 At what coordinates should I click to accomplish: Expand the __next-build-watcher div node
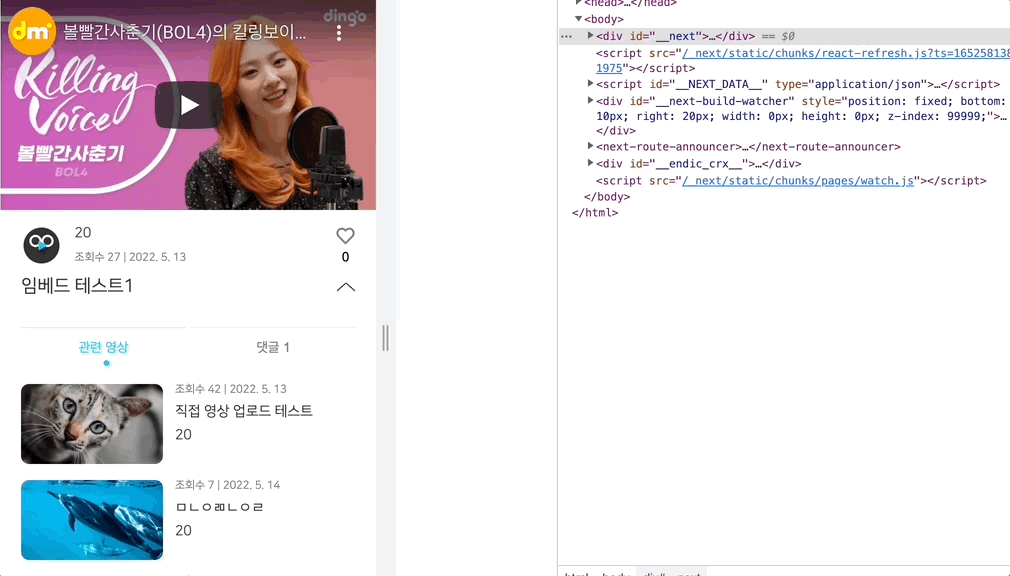[590, 101]
